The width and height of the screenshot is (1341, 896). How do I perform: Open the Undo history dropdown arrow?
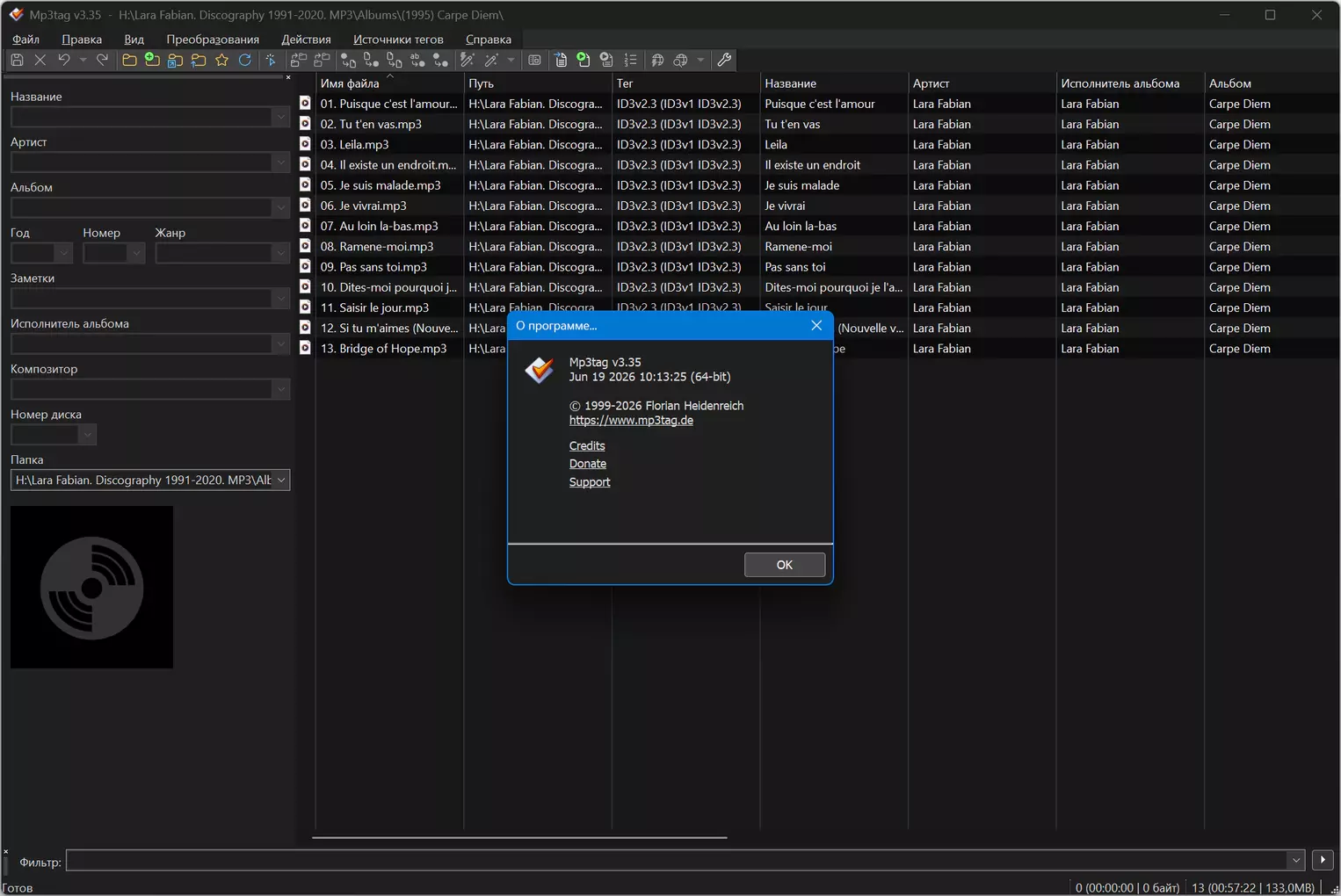click(x=83, y=60)
